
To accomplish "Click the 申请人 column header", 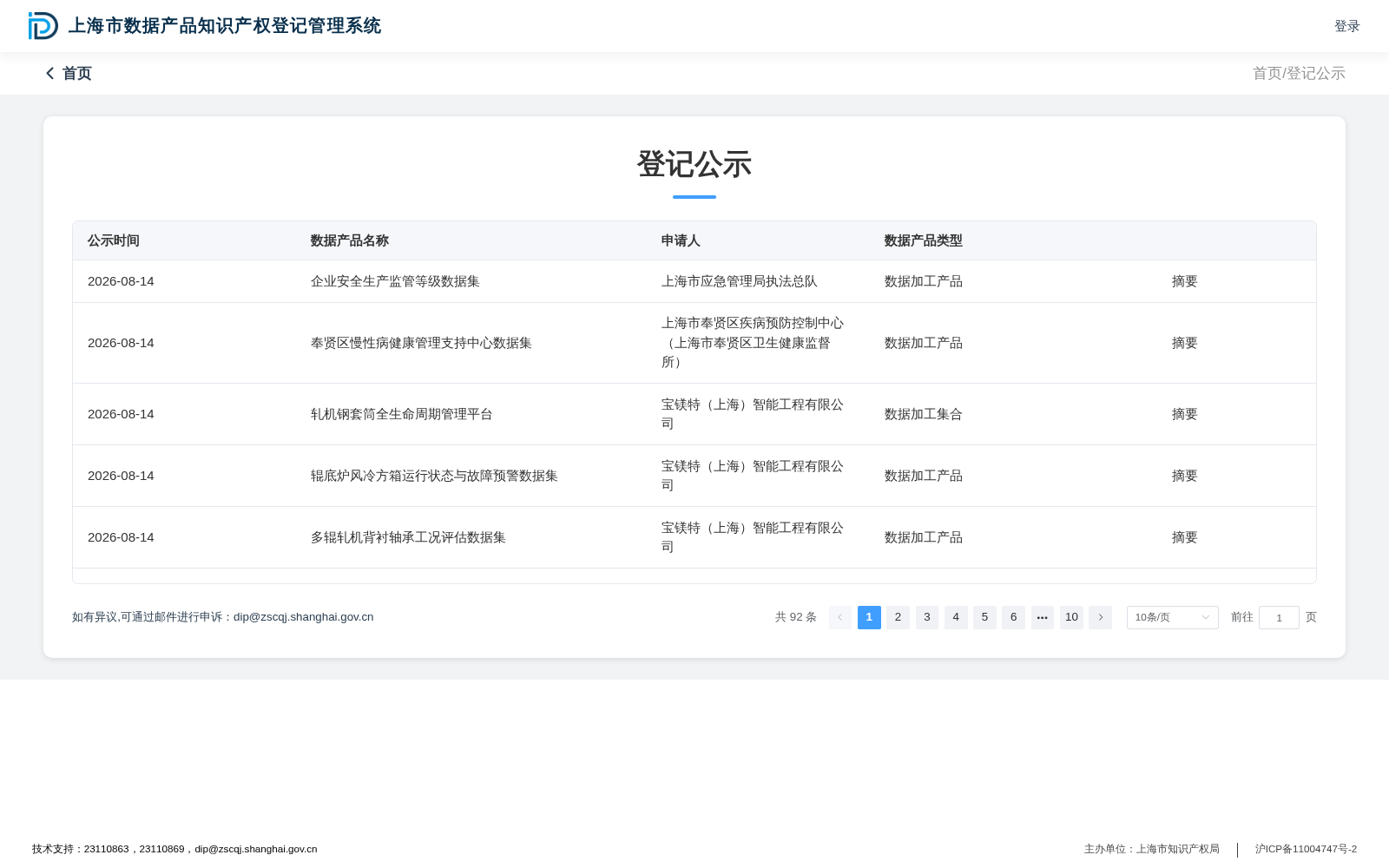I will pos(681,240).
